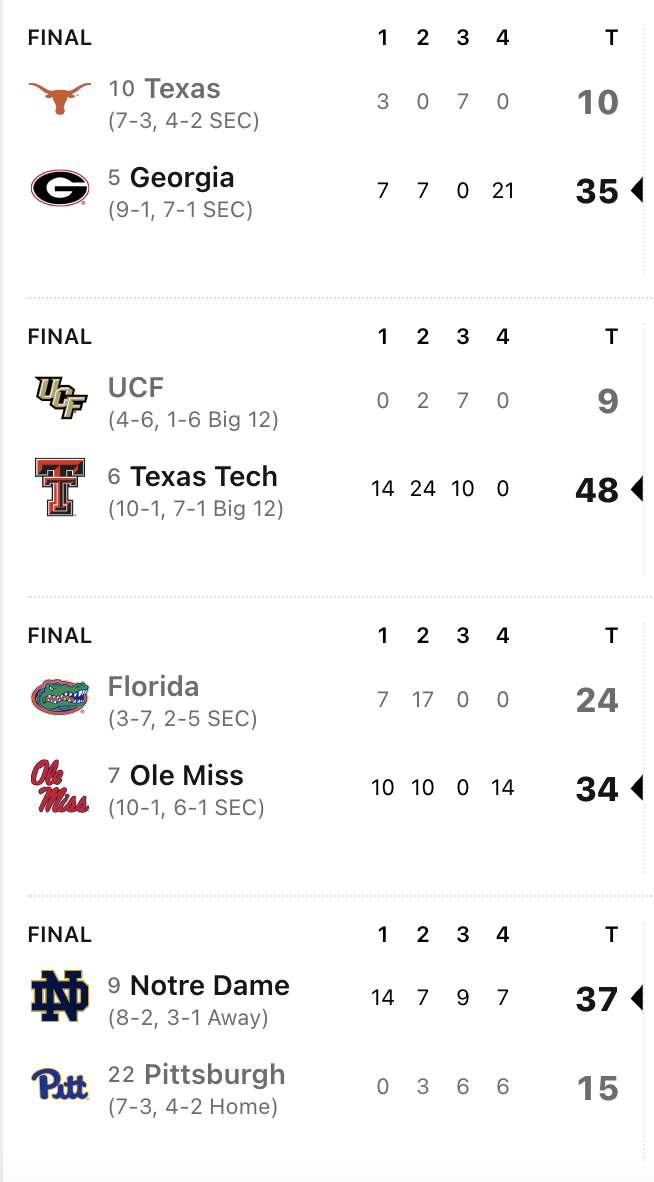The width and height of the screenshot is (654, 1182).
Task: Open the Texas team page link
Action: pos(182,89)
